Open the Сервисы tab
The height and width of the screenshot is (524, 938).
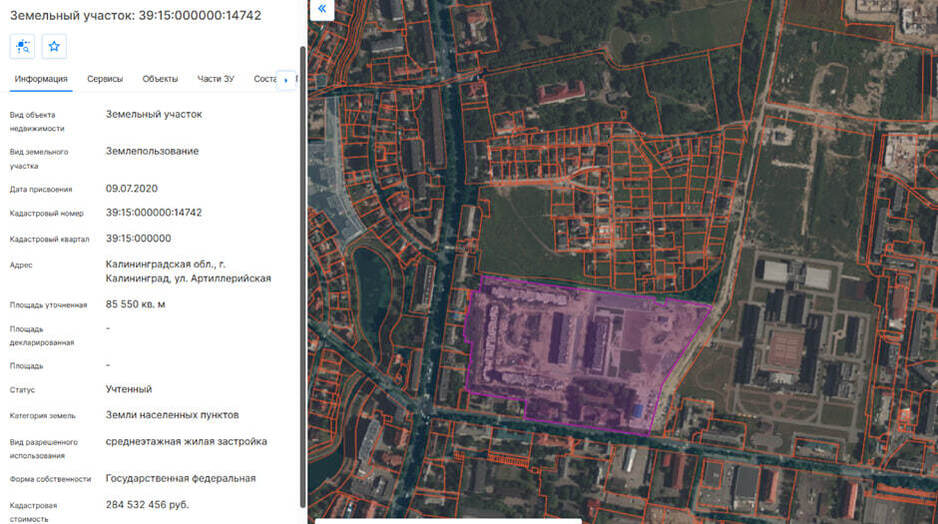[x=105, y=79]
